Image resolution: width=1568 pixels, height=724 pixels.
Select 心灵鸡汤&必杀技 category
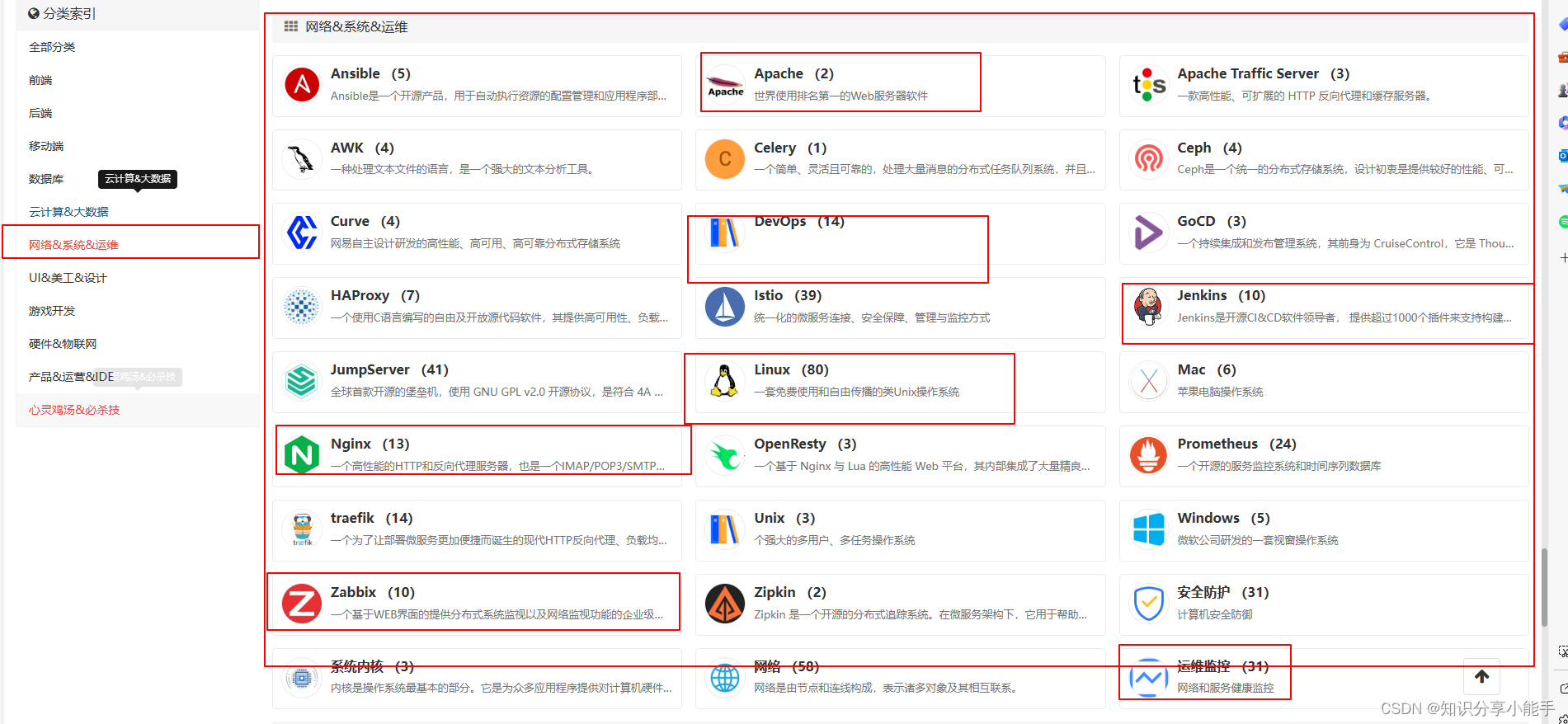tap(74, 410)
